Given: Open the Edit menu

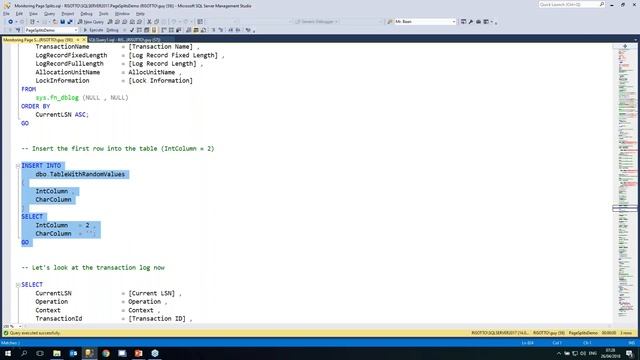Looking at the screenshot, I should point(19,13).
